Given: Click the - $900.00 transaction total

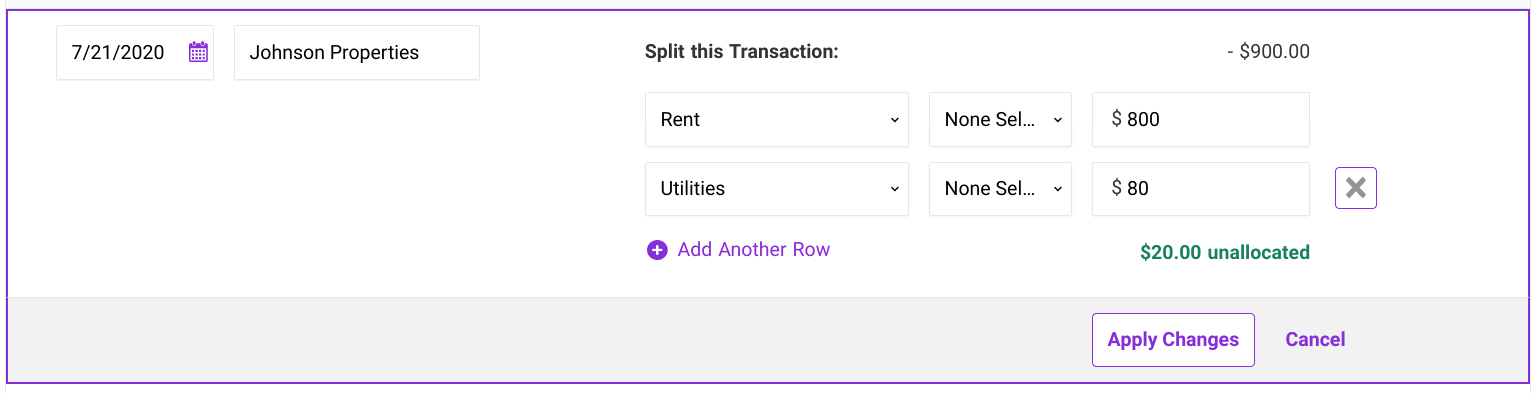Looking at the screenshot, I should [1268, 52].
